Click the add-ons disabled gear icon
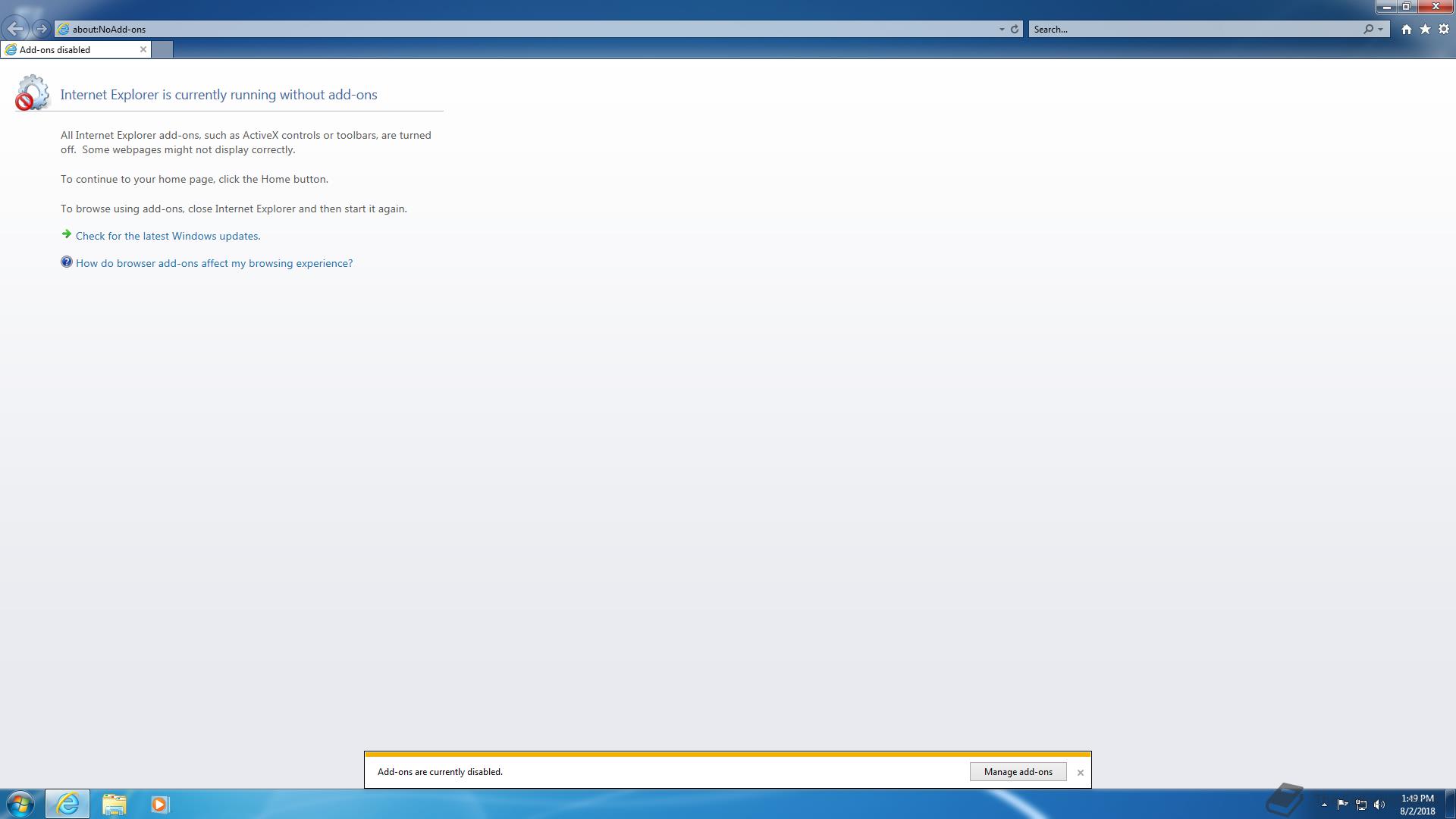The width and height of the screenshot is (1456, 819). tap(33, 93)
